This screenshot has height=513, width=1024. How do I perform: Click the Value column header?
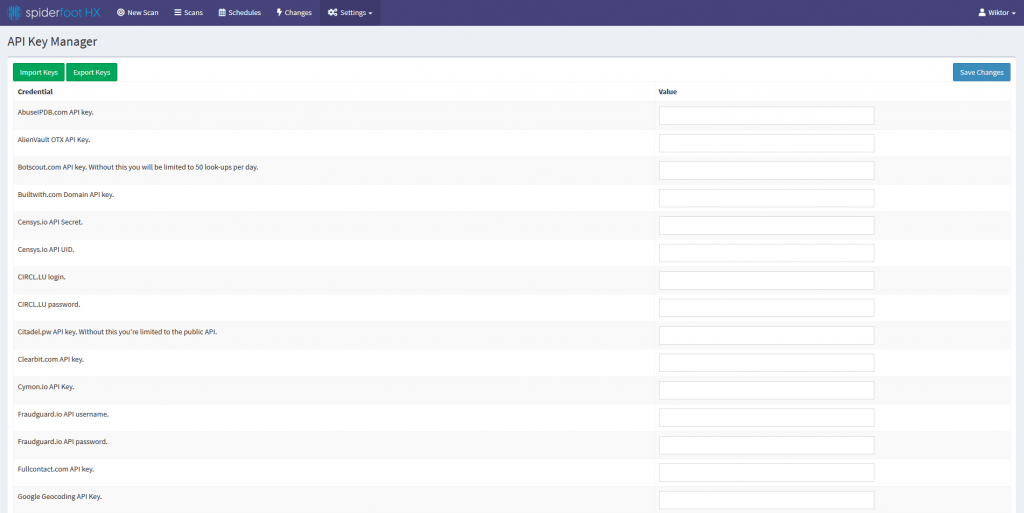coord(667,91)
